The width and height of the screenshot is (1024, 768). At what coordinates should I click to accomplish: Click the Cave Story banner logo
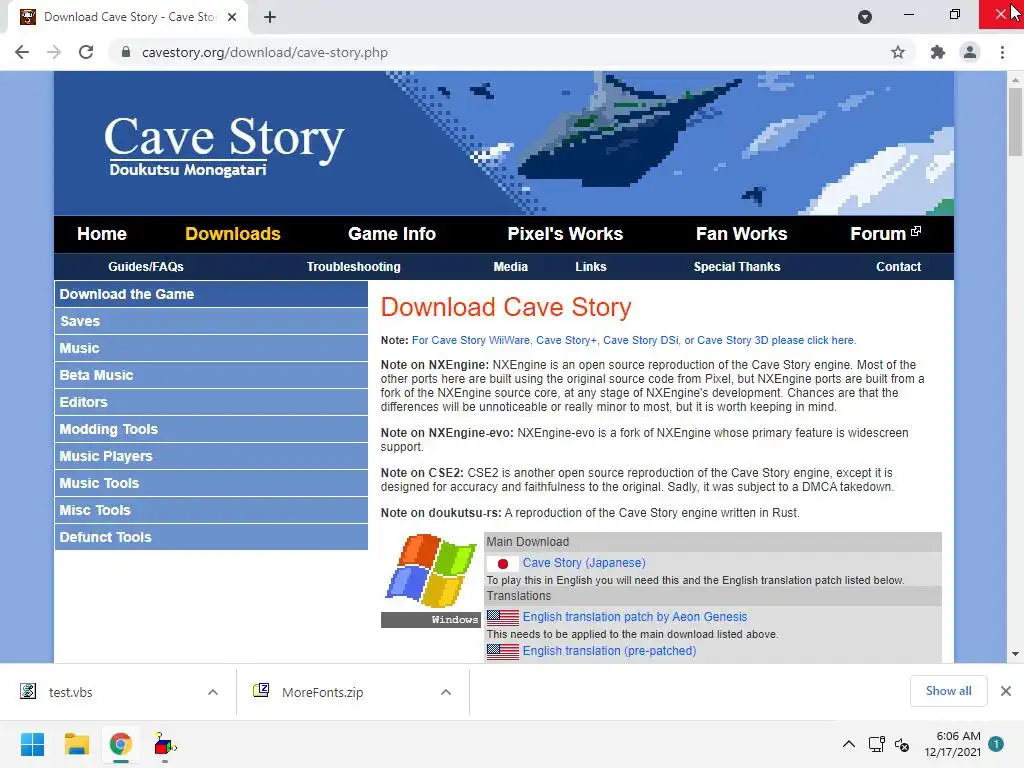(223, 146)
